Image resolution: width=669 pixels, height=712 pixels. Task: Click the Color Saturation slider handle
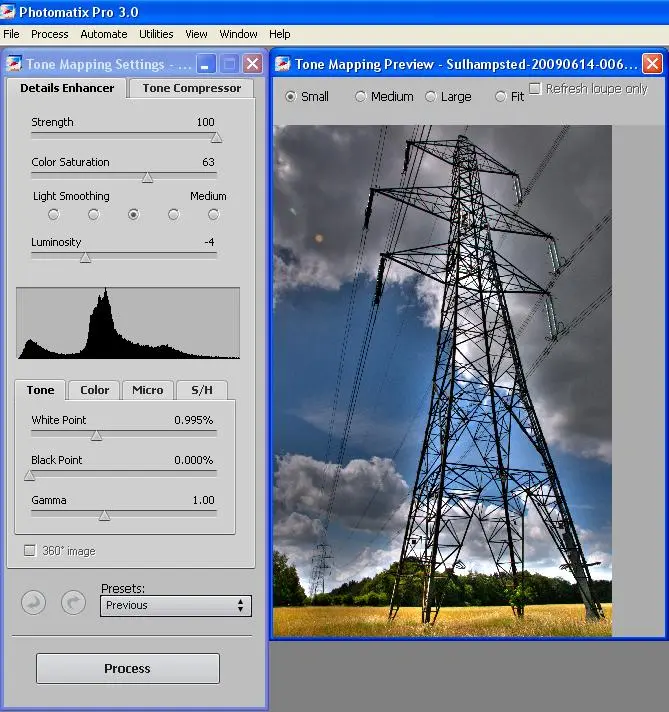pyautogui.click(x=147, y=177)
